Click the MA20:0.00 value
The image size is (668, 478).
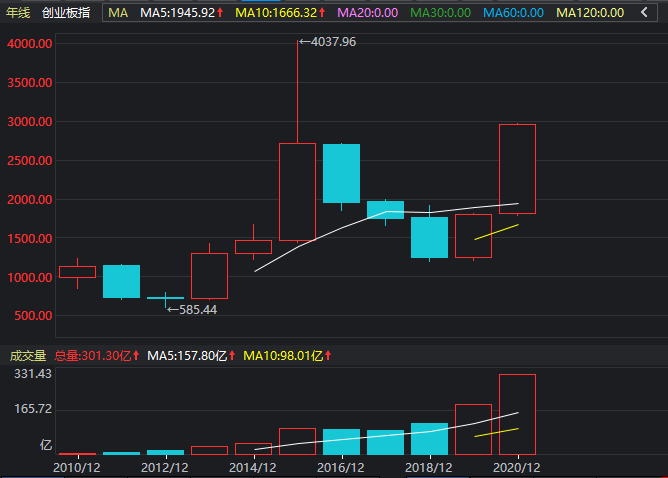[x=368, y=13]
